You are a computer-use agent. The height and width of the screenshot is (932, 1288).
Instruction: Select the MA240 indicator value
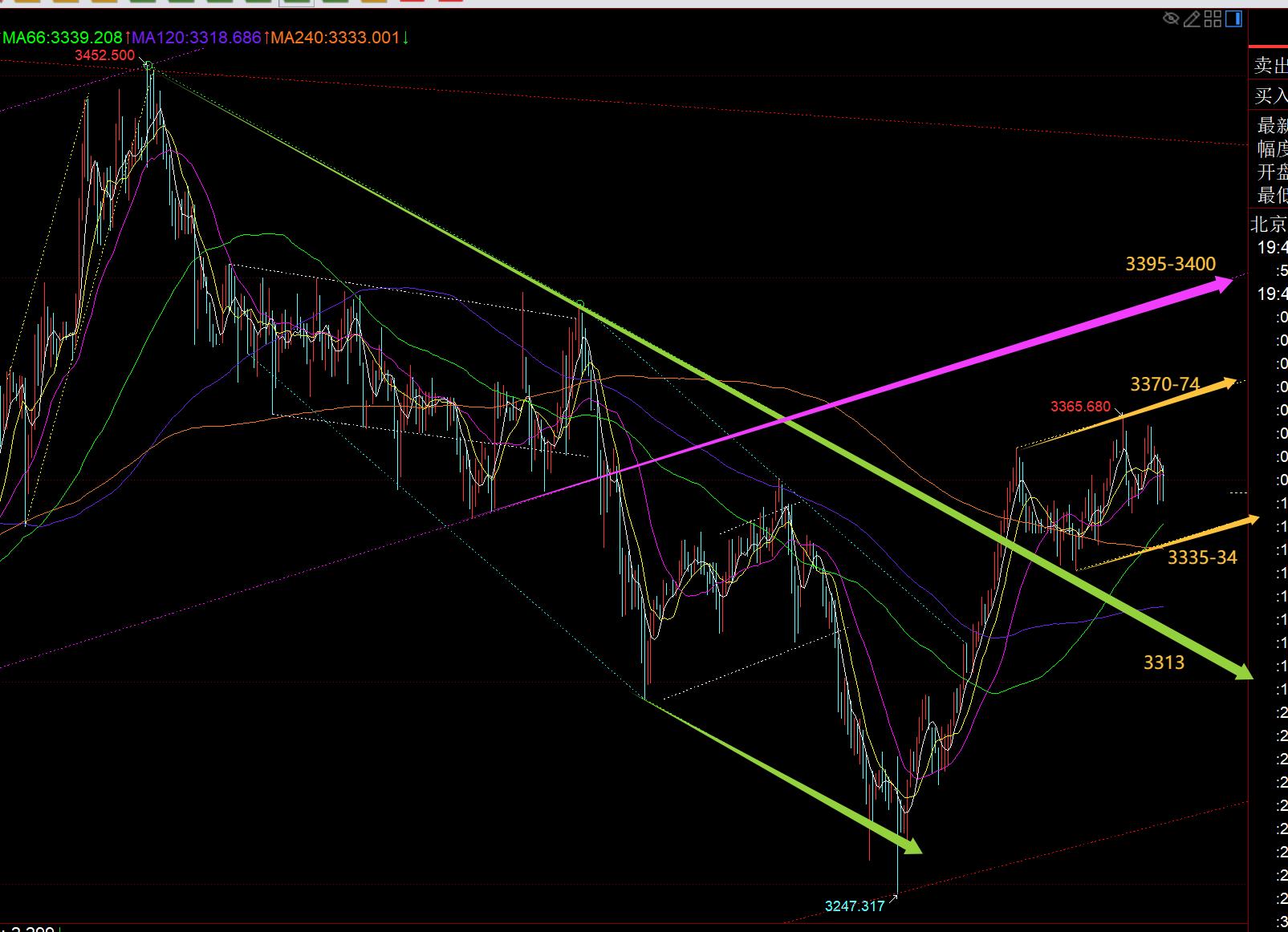[335, 38]
